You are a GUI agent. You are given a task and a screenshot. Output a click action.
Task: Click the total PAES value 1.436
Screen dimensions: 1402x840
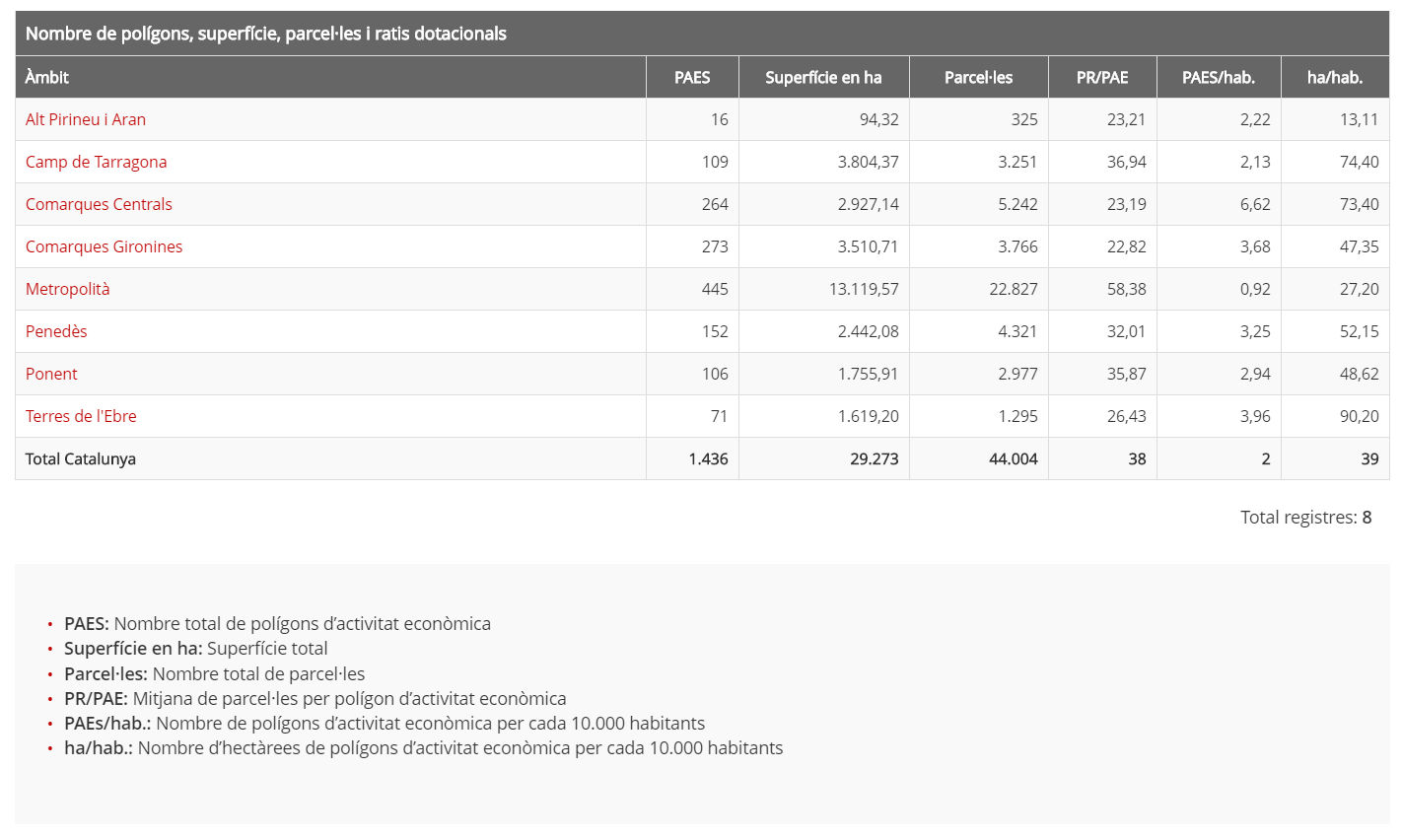coord(708,458)
